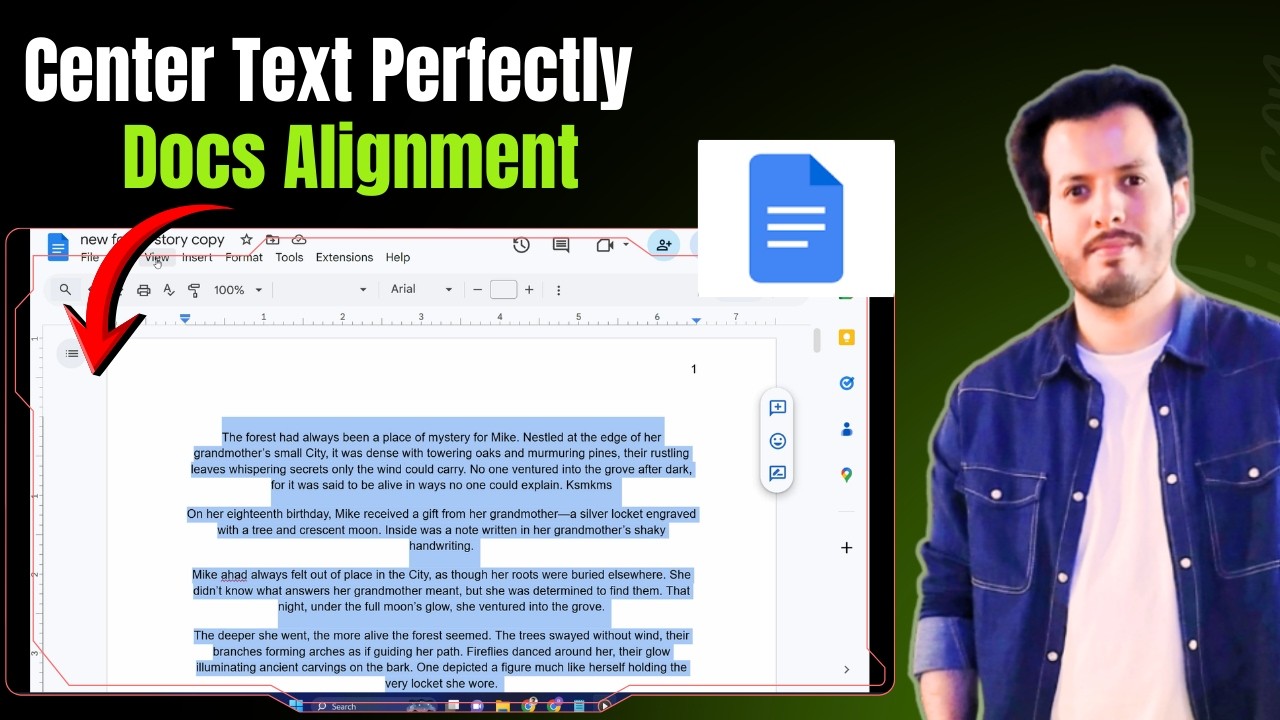
Task: Suggest edits from the side bubble icon
Action: point(777,474)
